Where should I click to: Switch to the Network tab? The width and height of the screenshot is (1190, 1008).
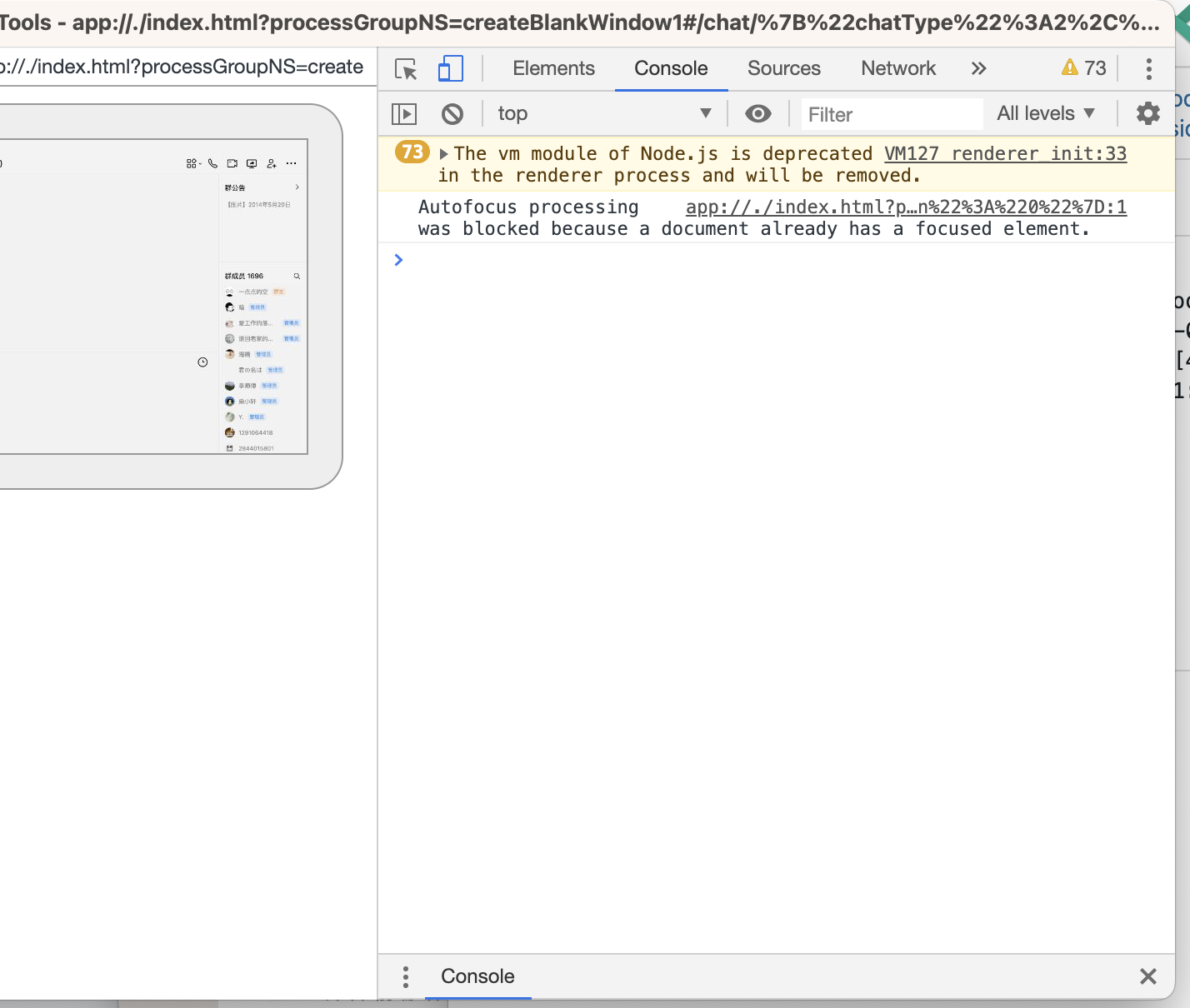coord(897,69)
